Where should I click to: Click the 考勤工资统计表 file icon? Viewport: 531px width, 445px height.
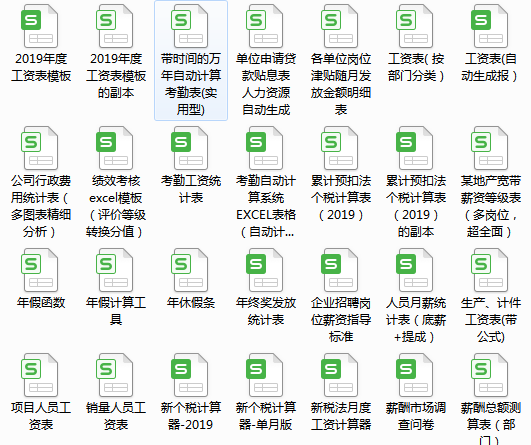[191, 148]
